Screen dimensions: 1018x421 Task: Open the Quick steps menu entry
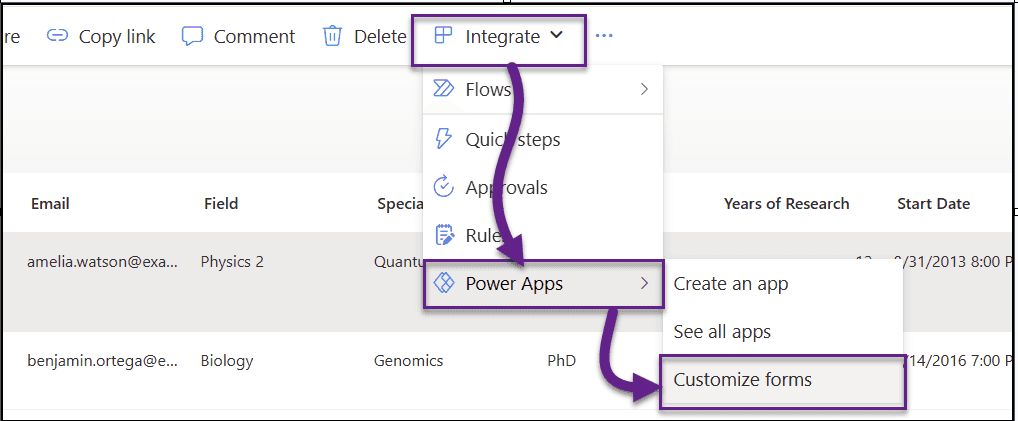coord(543,140)
